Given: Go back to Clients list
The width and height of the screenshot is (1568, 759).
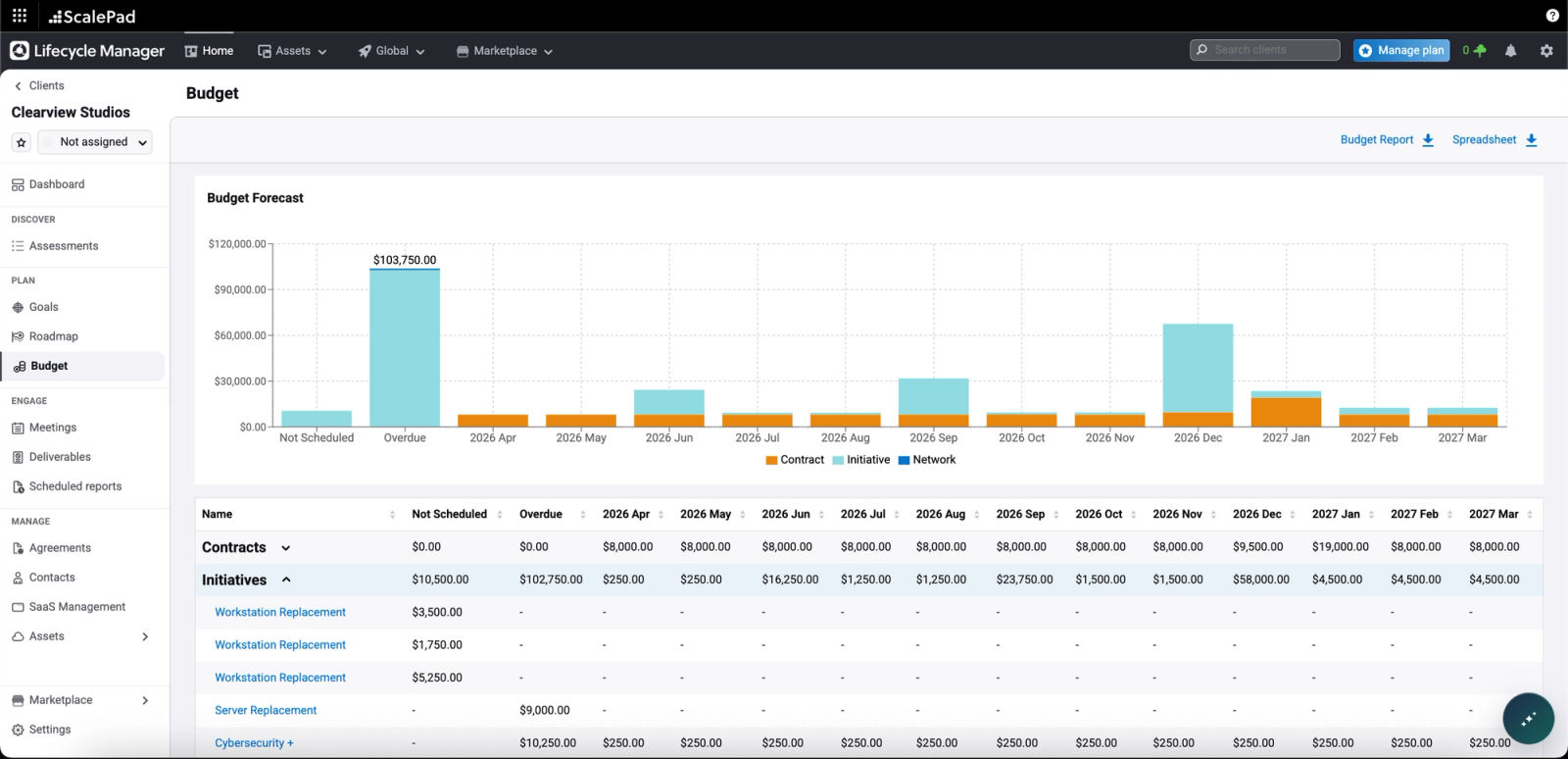Looking at the screenshot, I should coord(39,85).
